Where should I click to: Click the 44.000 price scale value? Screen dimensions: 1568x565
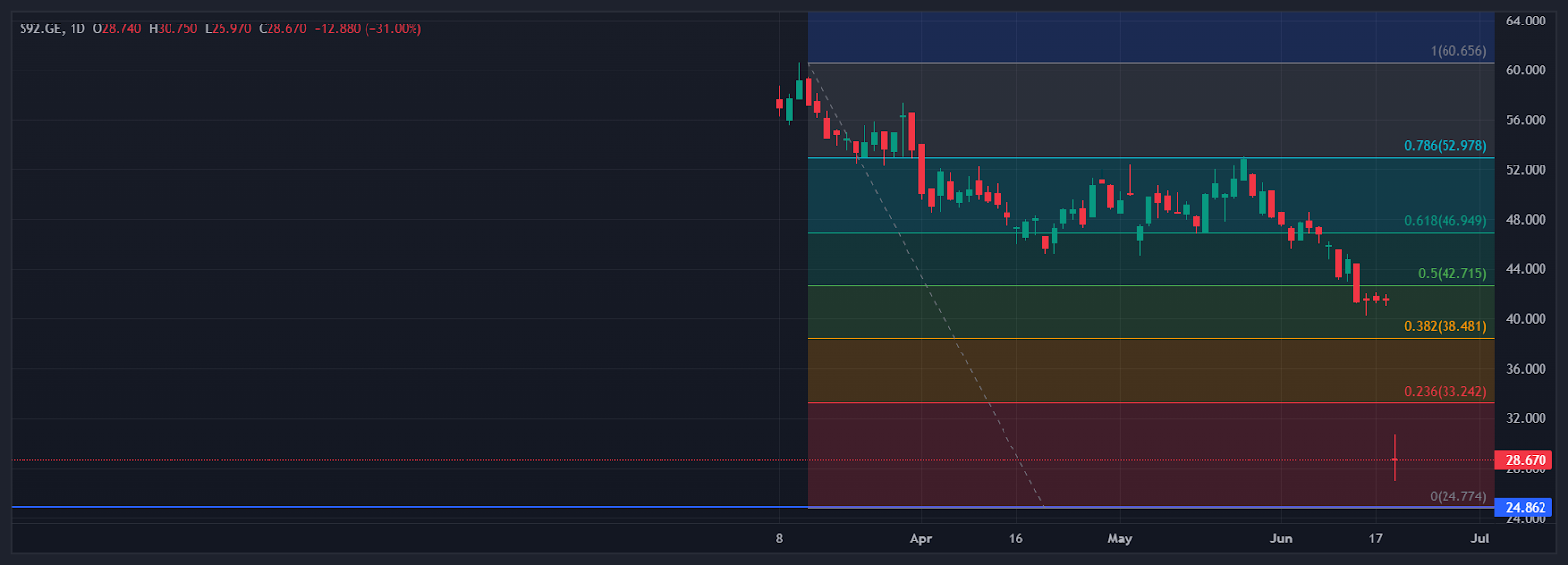(x=1525, y=269)
